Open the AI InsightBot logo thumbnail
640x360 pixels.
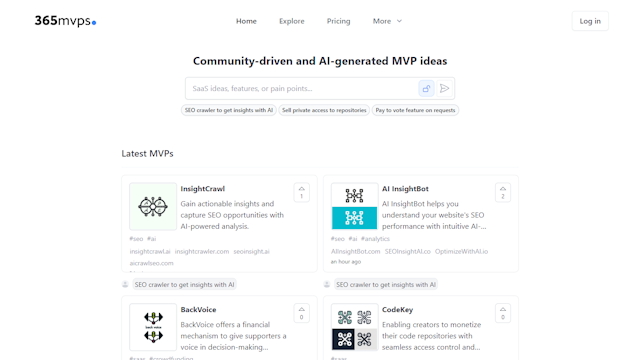(354, 207)
